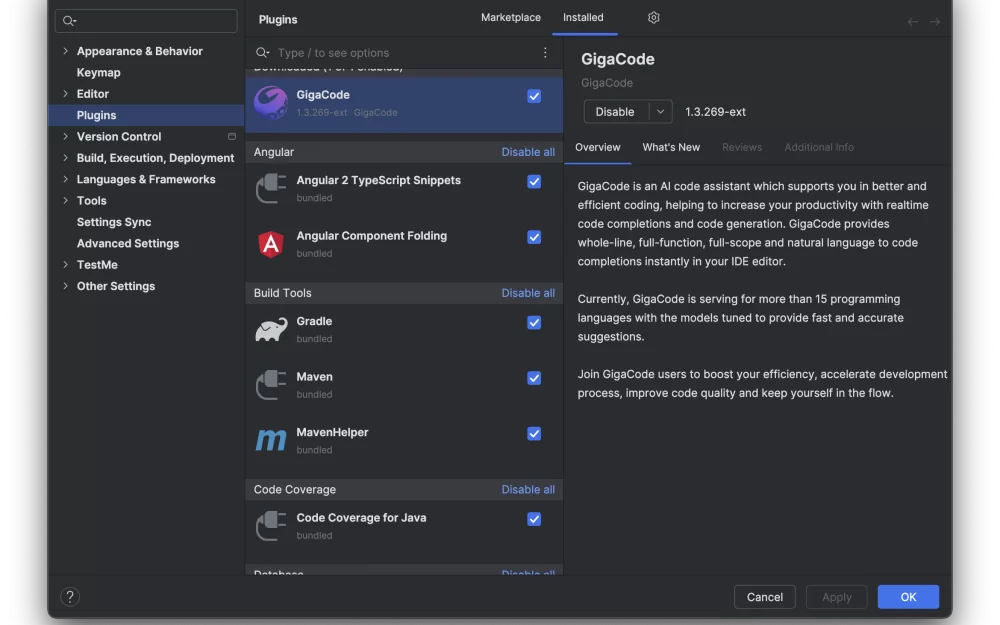Click the Code Coverage for Java plug icon

(x=270, y=526)
